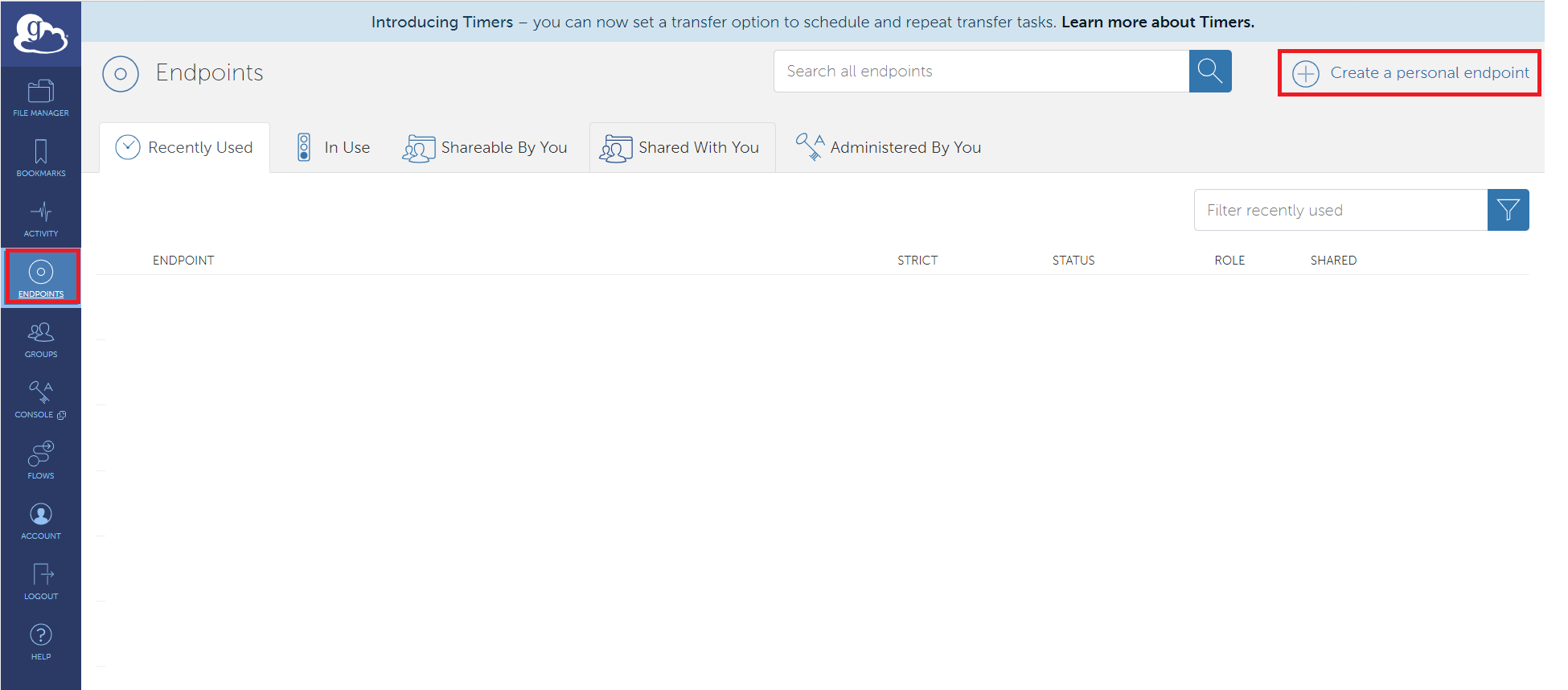Switch to the In Use tab

(334, 148)
